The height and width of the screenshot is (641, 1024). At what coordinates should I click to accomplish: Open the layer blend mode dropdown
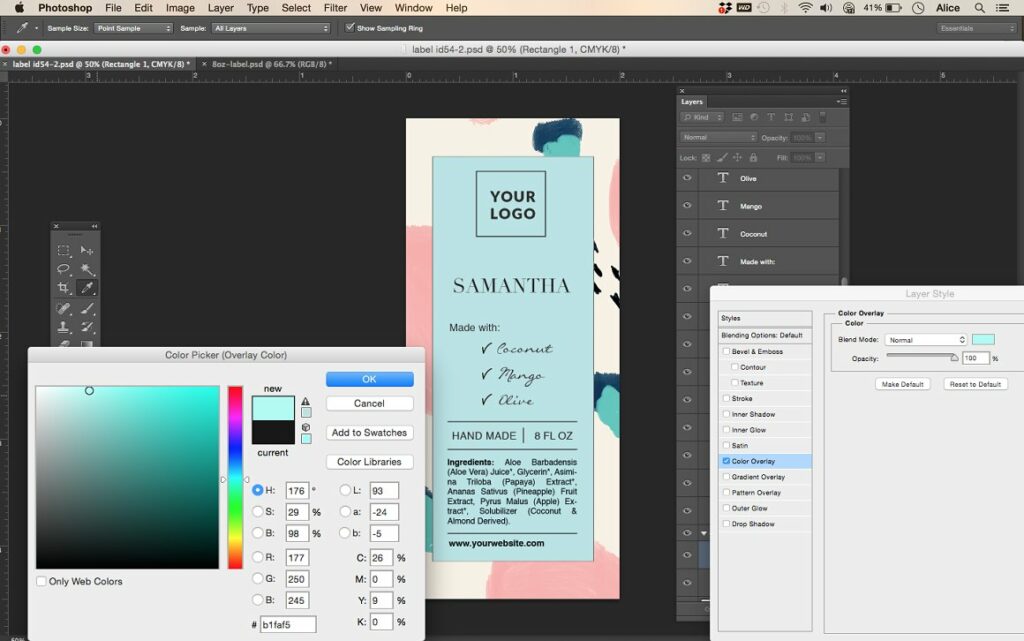pos(716,137)
